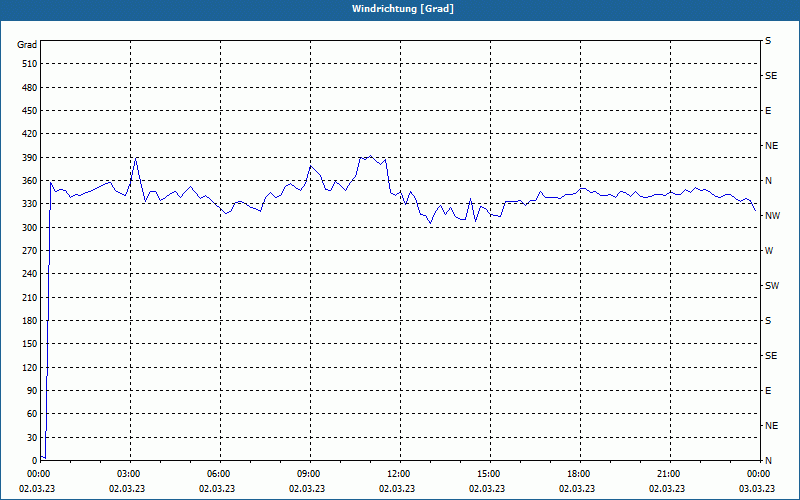
Task: Click the 150 y-axis value
Action: pos(30,344)
